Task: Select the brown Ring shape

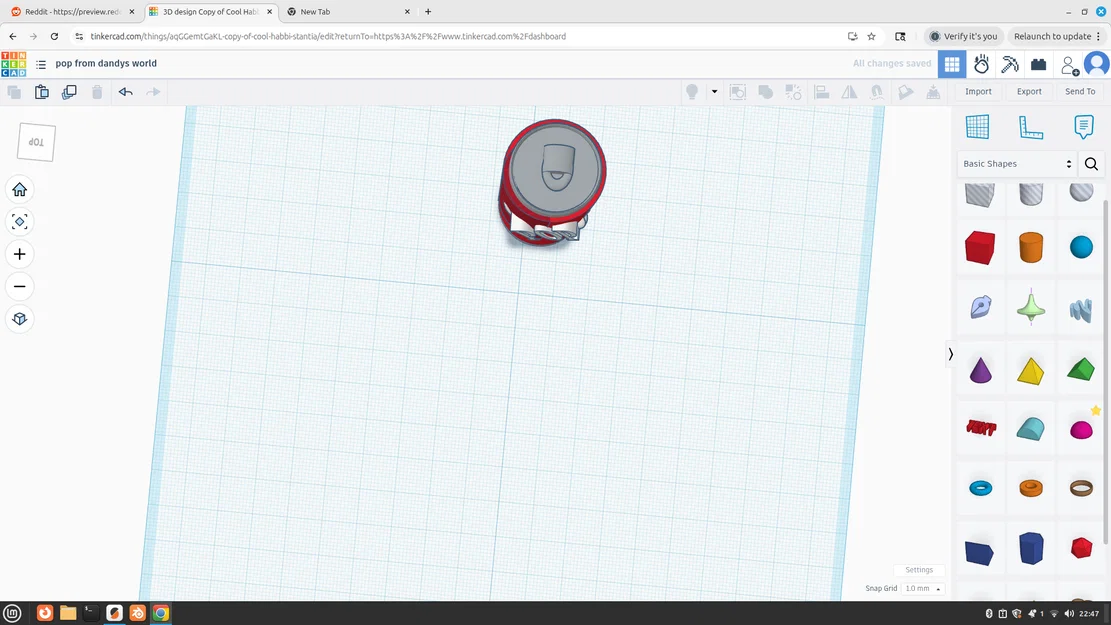Action: pyautogui.click(x=1081, y=488)
